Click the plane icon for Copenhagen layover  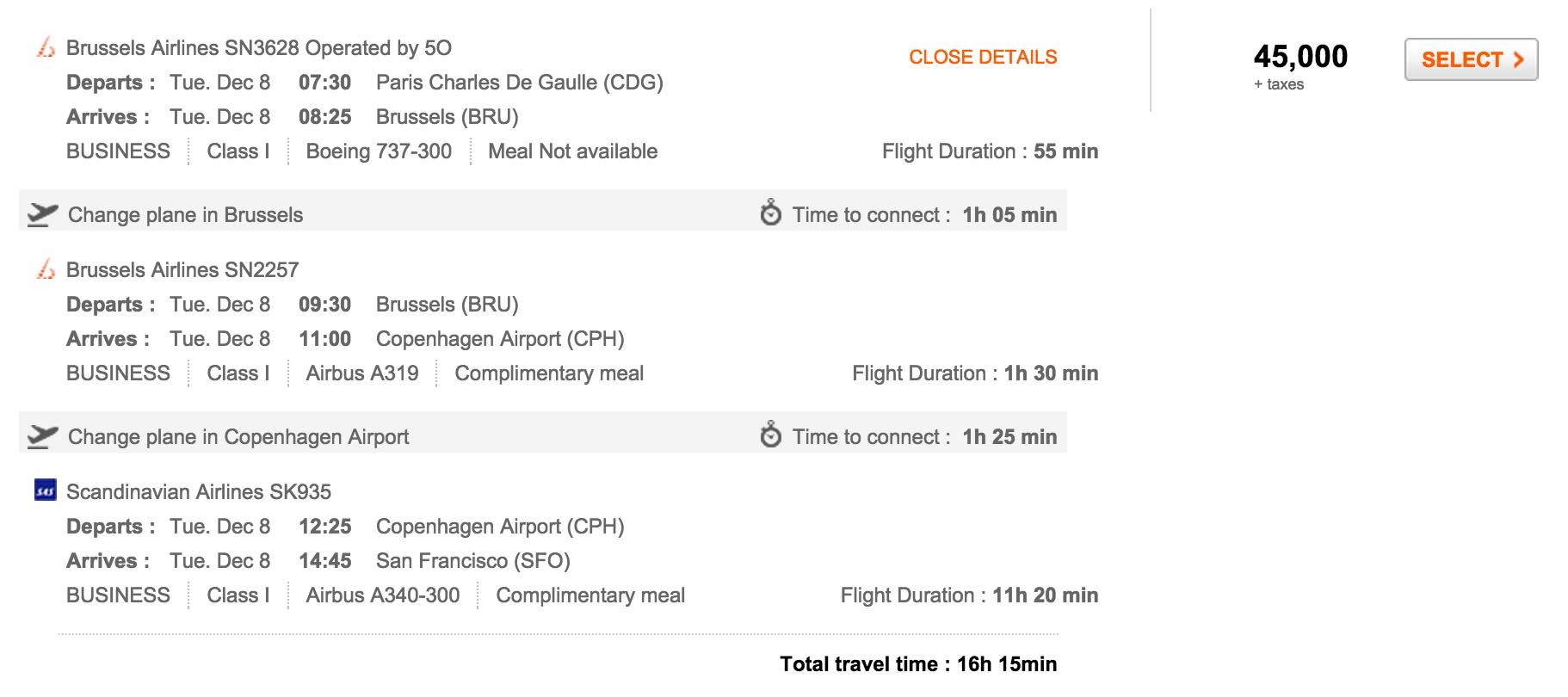click(42, 436)
